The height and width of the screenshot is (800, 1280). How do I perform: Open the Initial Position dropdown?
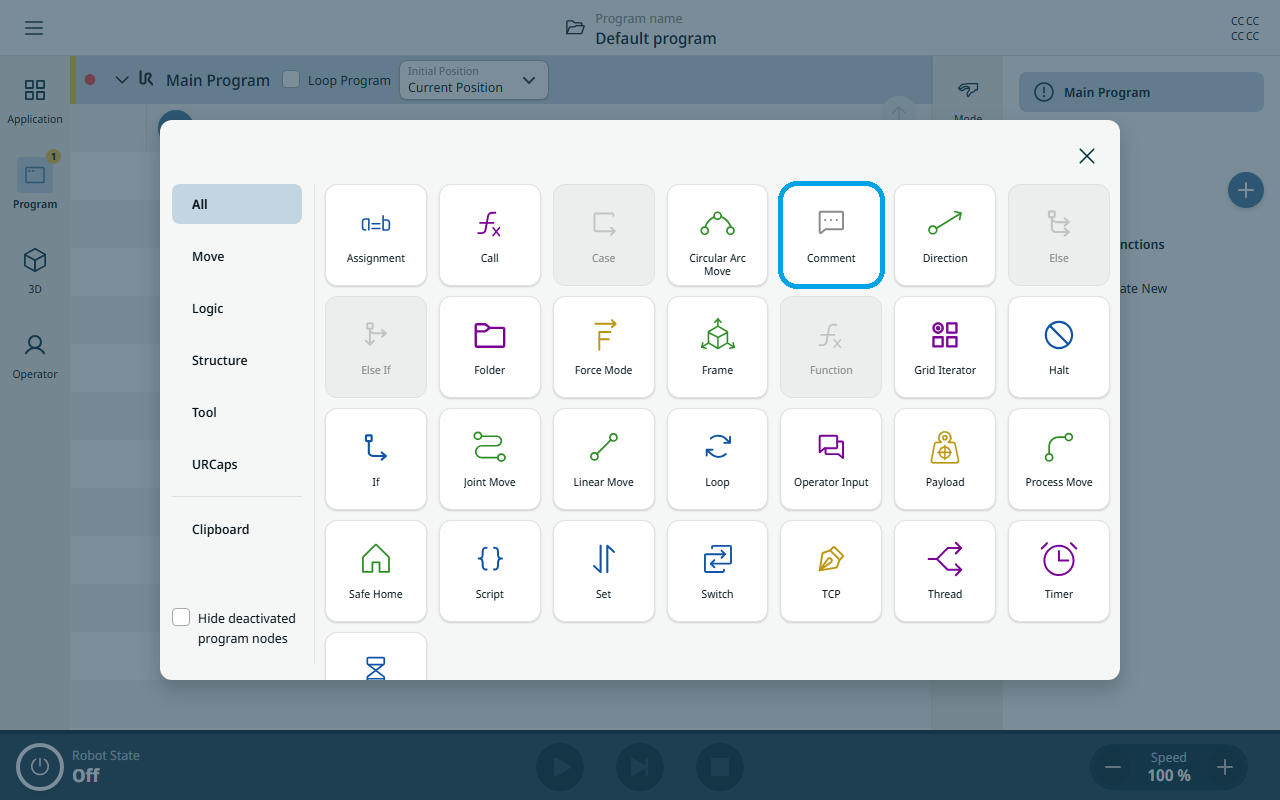pos(473,80)
